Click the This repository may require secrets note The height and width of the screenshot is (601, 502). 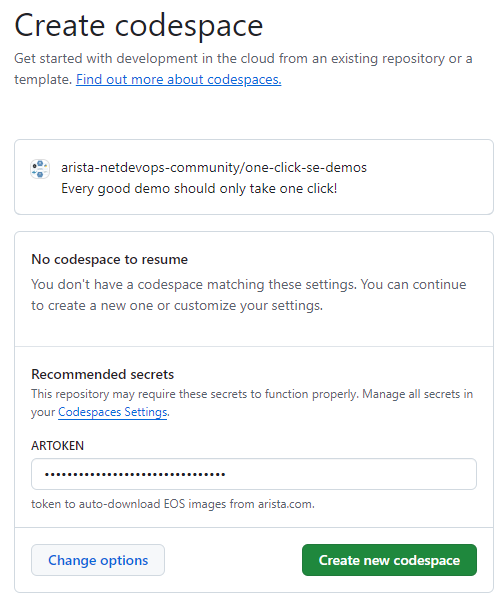[x=252, y=403]
